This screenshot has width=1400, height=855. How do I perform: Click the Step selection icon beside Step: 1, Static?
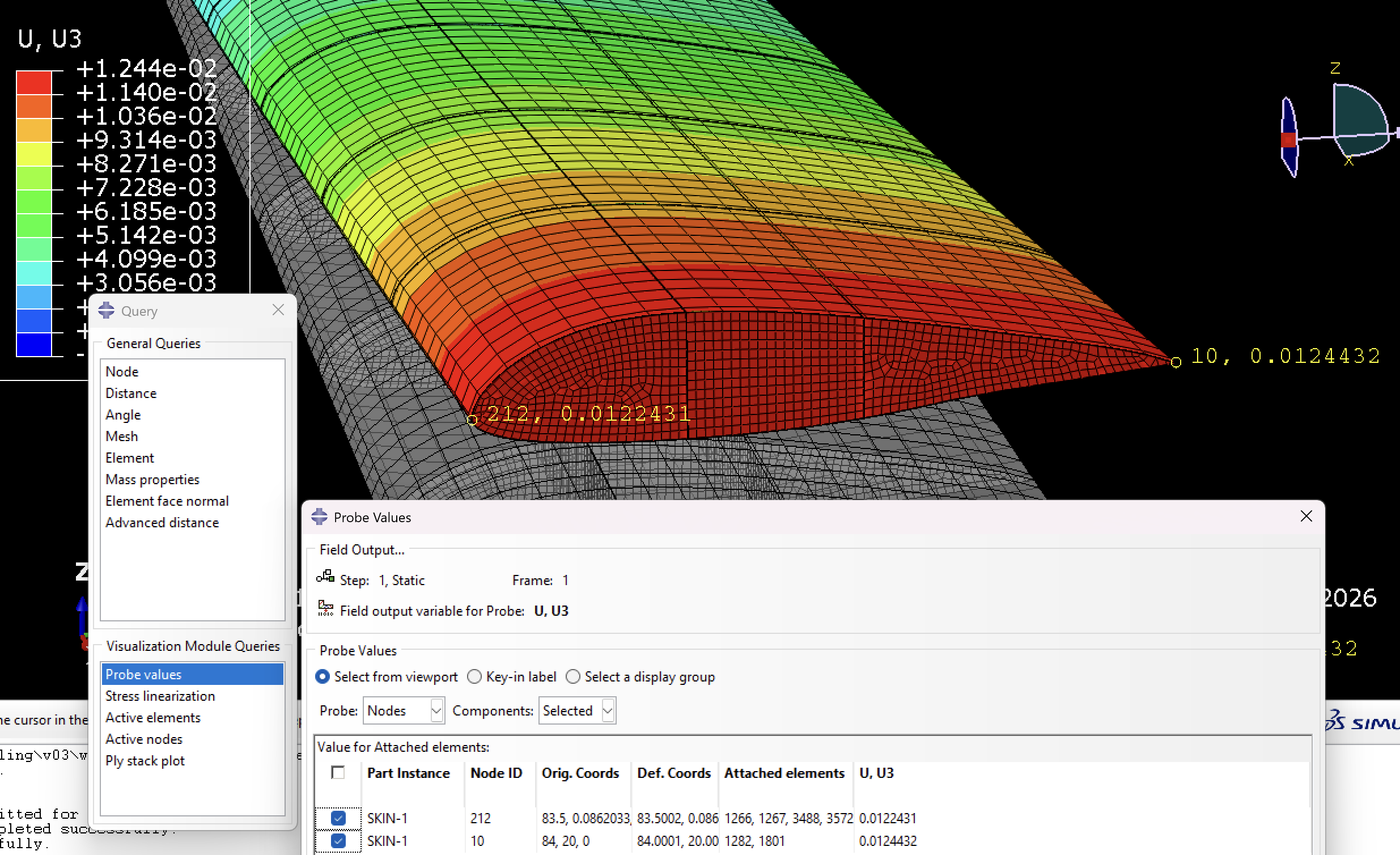coord(325,578)
